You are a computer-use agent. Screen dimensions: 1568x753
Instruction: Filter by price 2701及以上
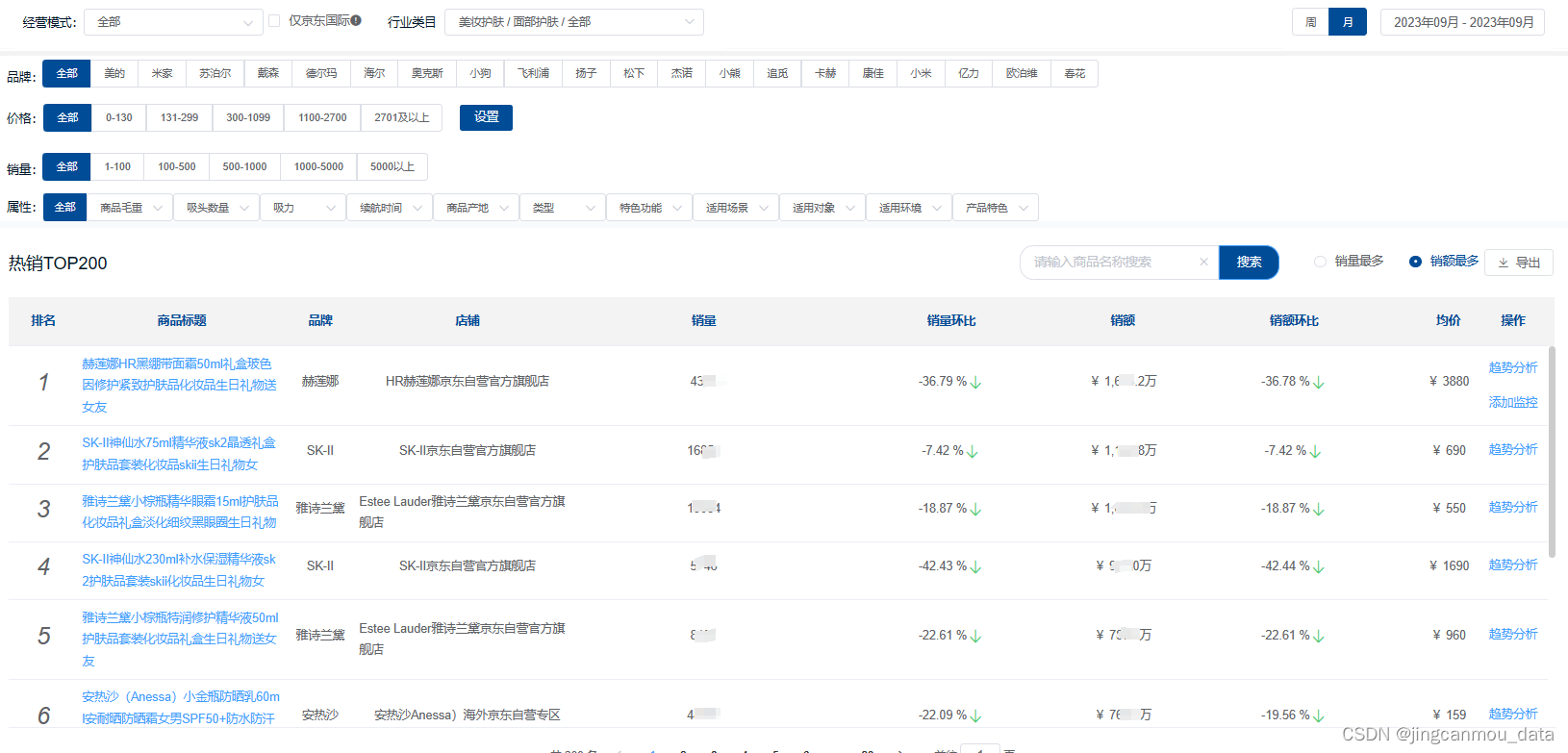[x=402, y=117]
